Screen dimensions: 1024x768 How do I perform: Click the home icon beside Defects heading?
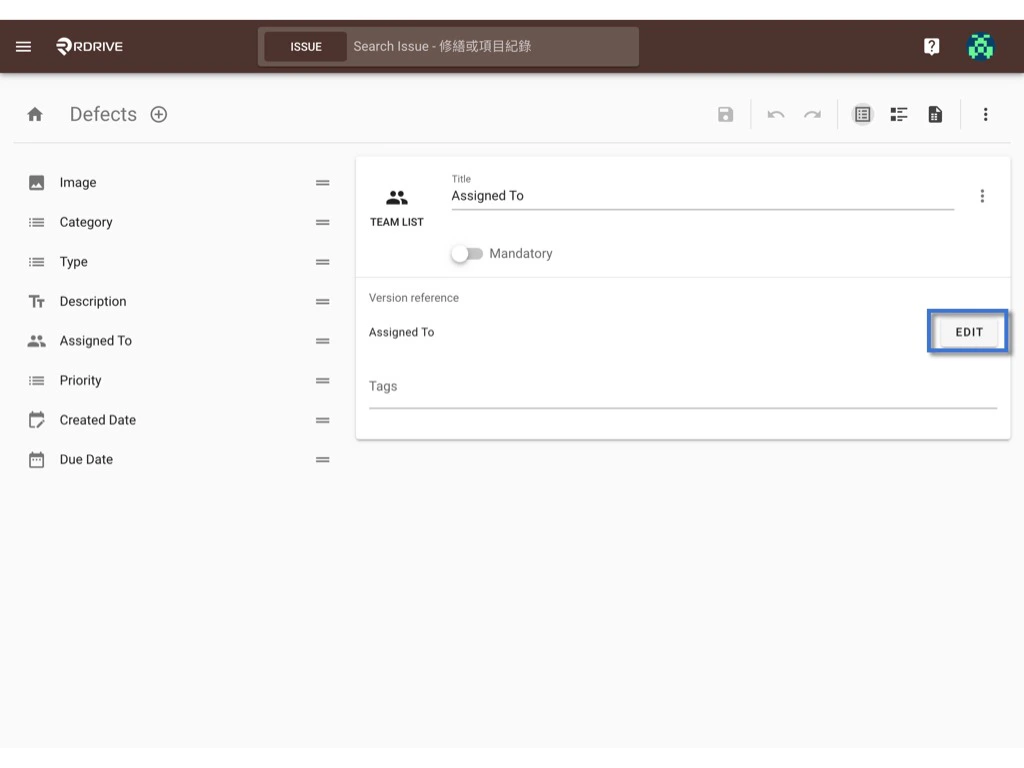(x=34, y=114)
